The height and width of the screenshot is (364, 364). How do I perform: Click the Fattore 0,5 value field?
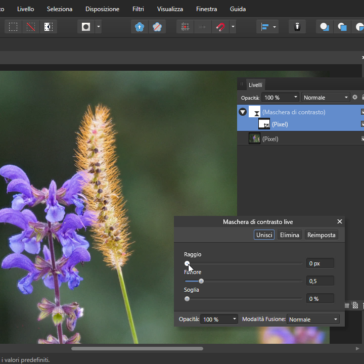pyautogui.click(x=320, y=281)
